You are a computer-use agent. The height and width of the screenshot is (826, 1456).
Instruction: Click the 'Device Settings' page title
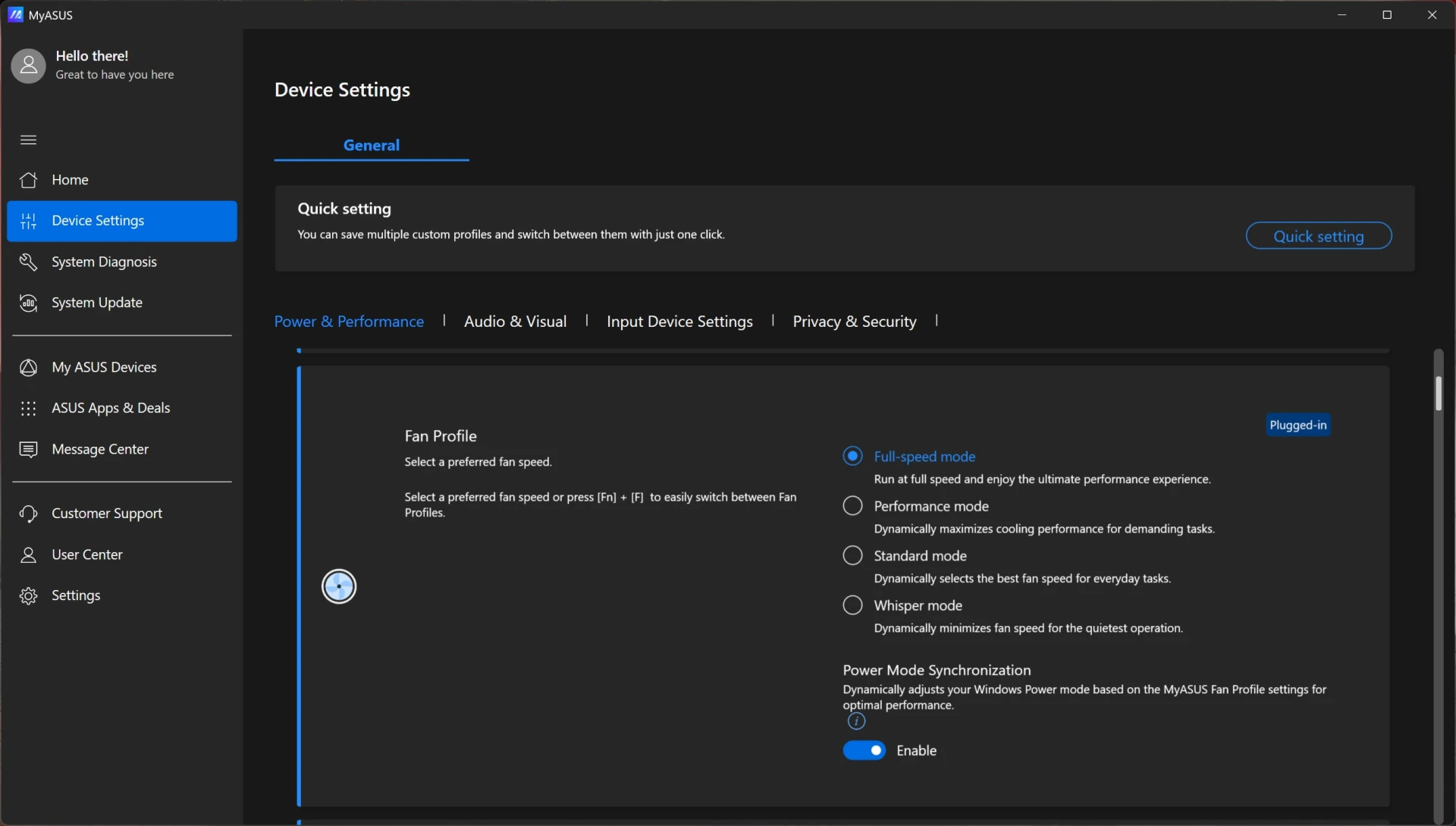click(x=342, y=90)
